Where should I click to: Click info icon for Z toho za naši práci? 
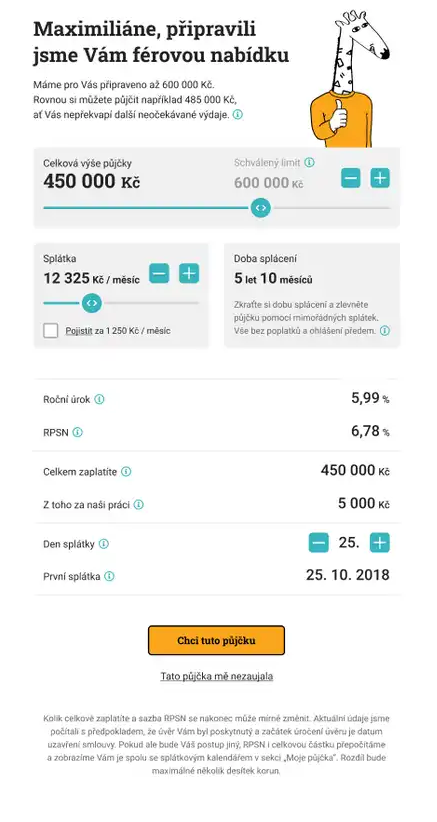138,505
